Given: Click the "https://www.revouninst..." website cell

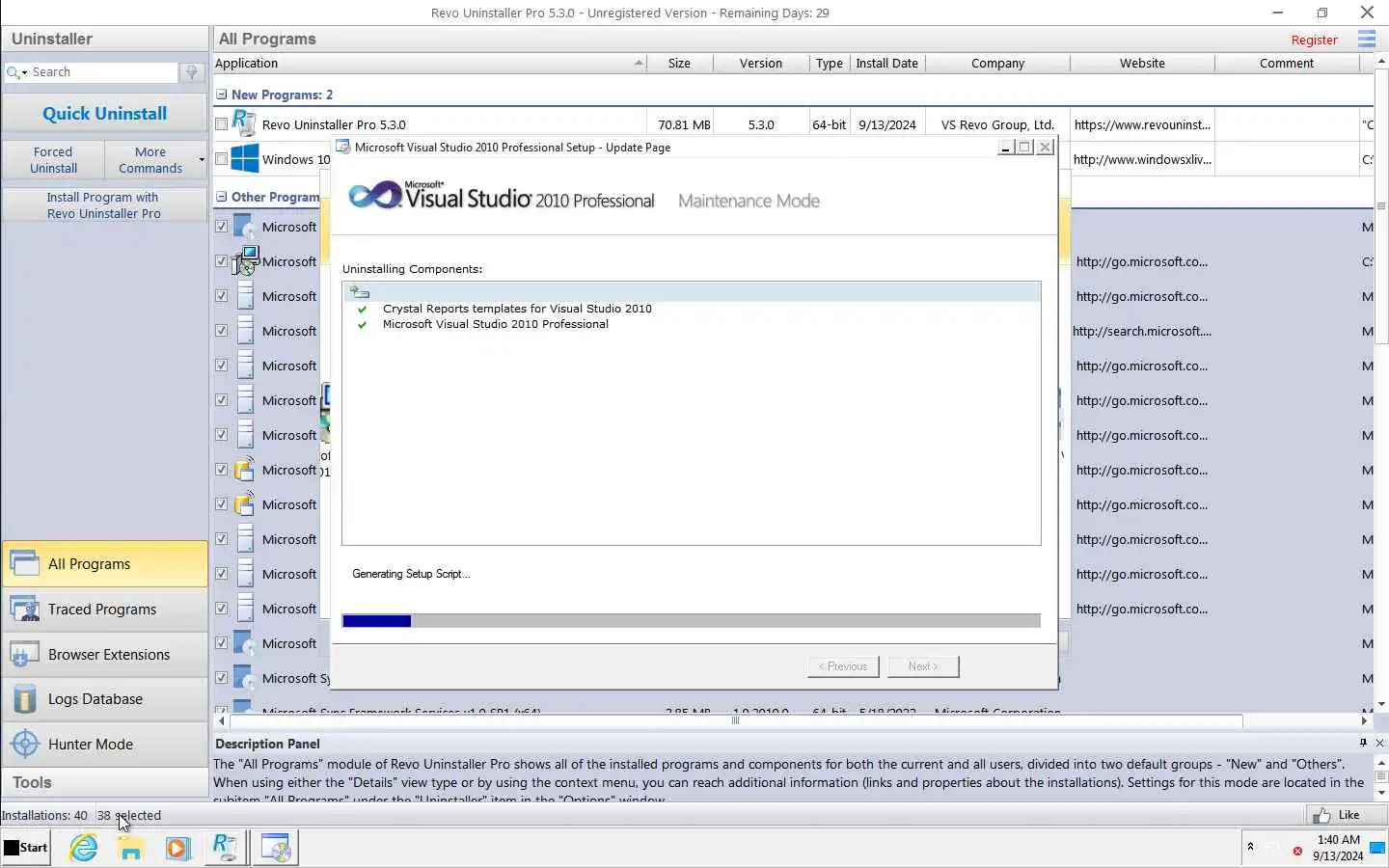Looking at the screenshot, I should (1141, 124).
